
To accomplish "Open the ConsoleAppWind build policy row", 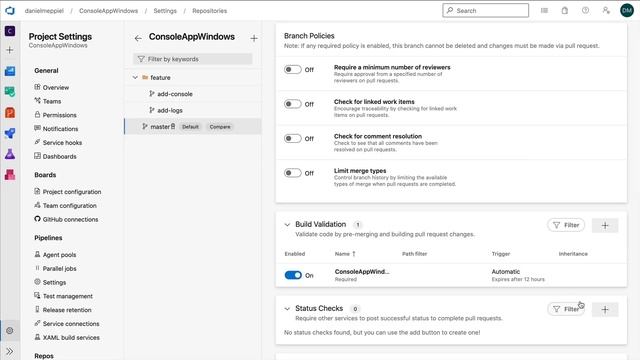I will (451, 275).
